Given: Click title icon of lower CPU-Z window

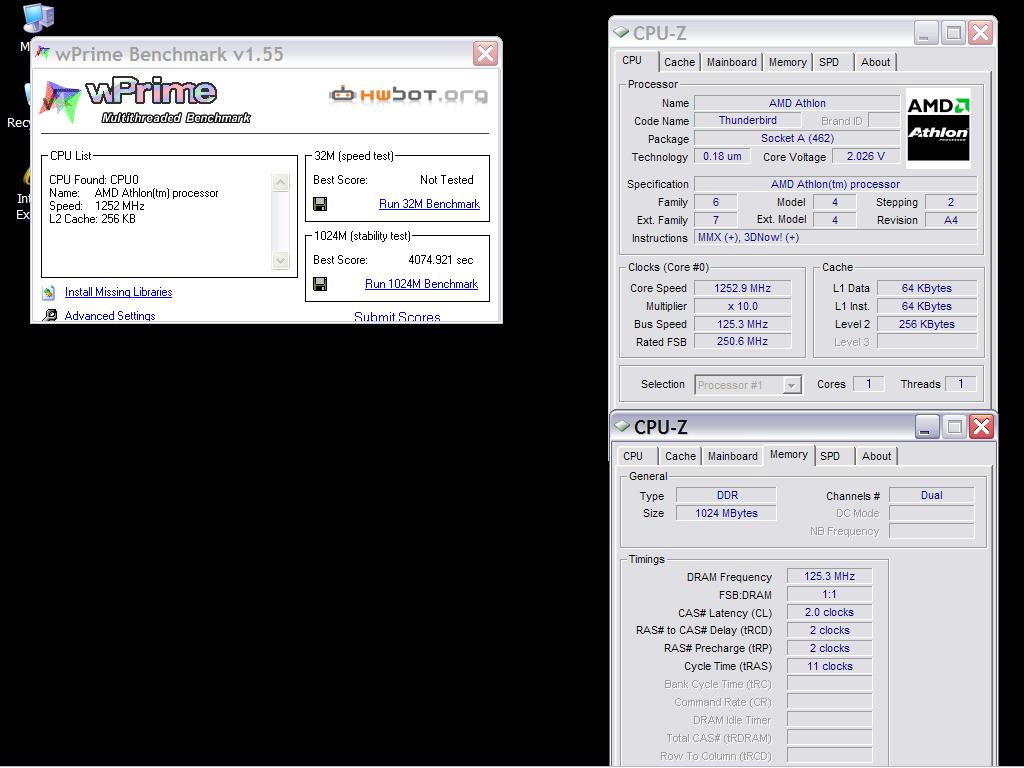Looking at the screenshot, I should 622,426.
